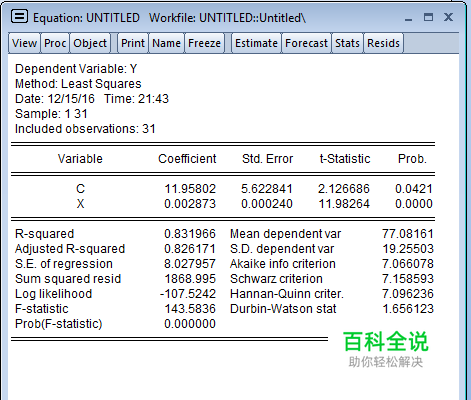Click the Std. Error column header
This screenshot has height=400, width=471.
(267, 159)
